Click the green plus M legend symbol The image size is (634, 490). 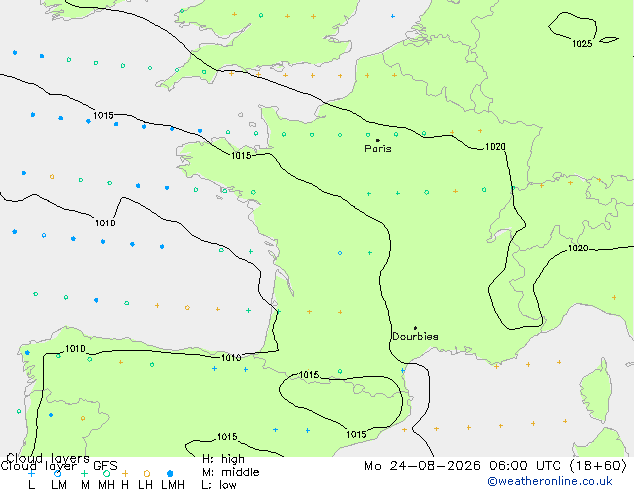(x=84, y=473)
